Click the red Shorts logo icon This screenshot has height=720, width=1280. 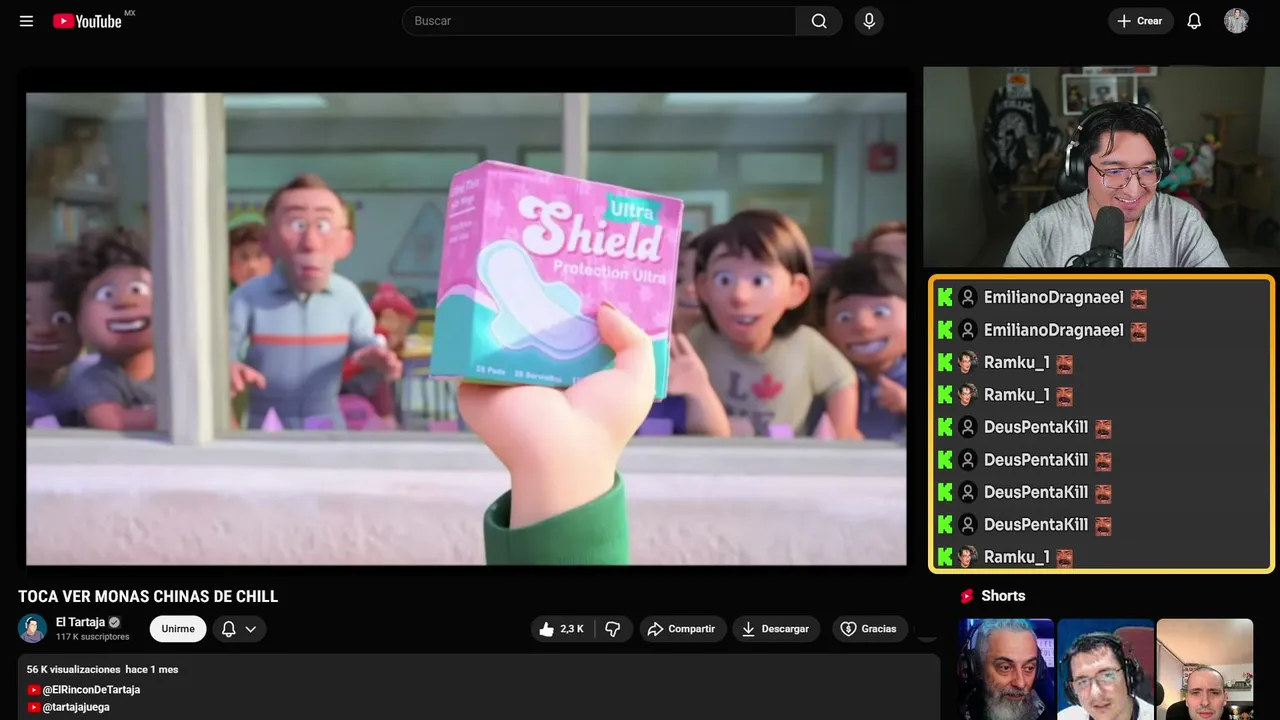[x=967, y=596]
